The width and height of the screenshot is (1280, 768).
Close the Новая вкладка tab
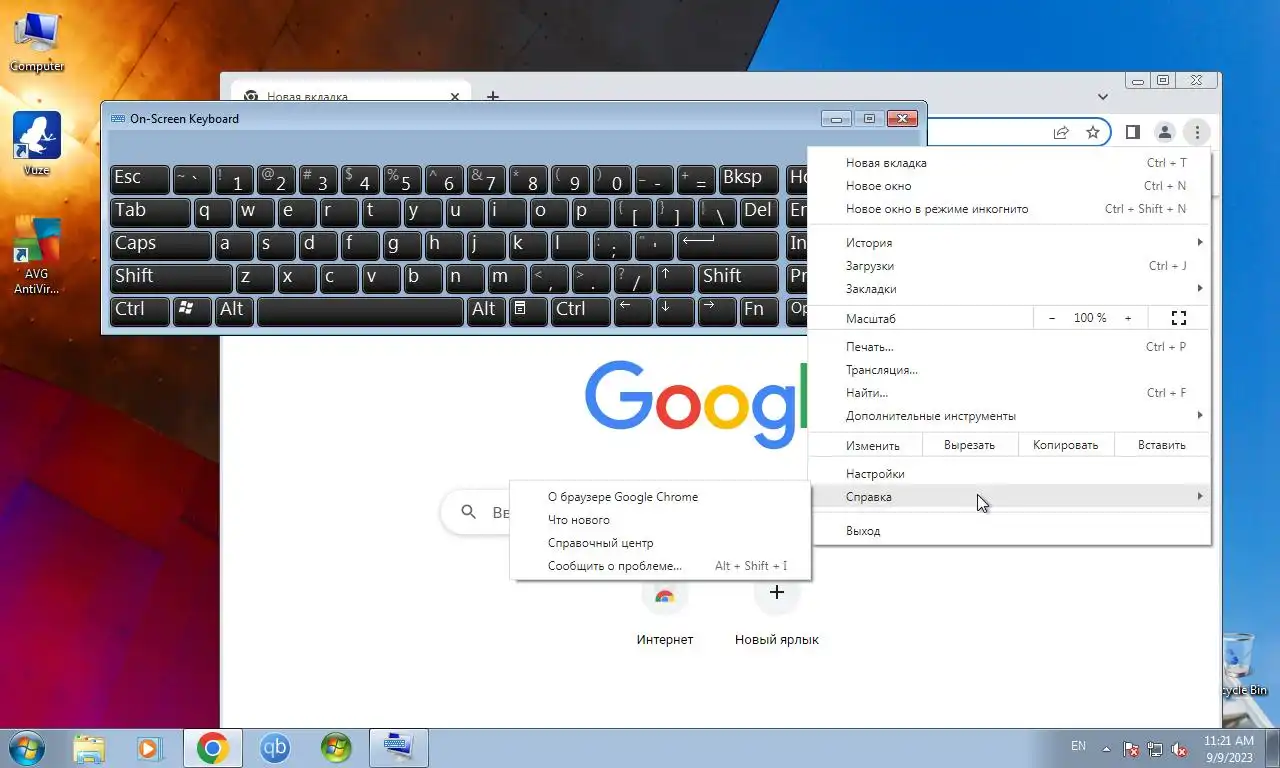[455, 97]
